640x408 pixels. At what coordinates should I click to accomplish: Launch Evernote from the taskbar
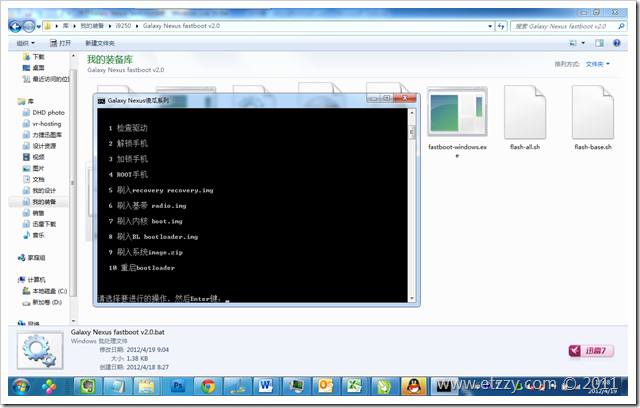click(x=88, y=386)
